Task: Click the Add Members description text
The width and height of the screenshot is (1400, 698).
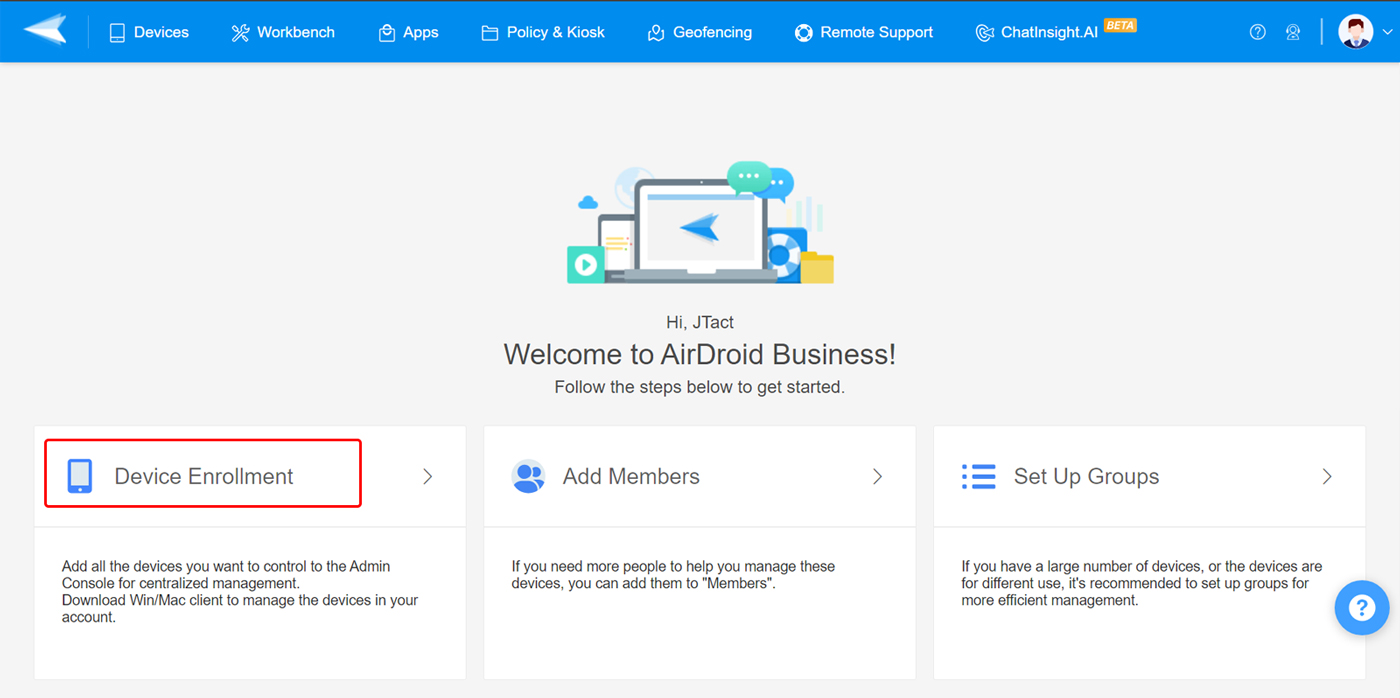Action: [673, 575]
